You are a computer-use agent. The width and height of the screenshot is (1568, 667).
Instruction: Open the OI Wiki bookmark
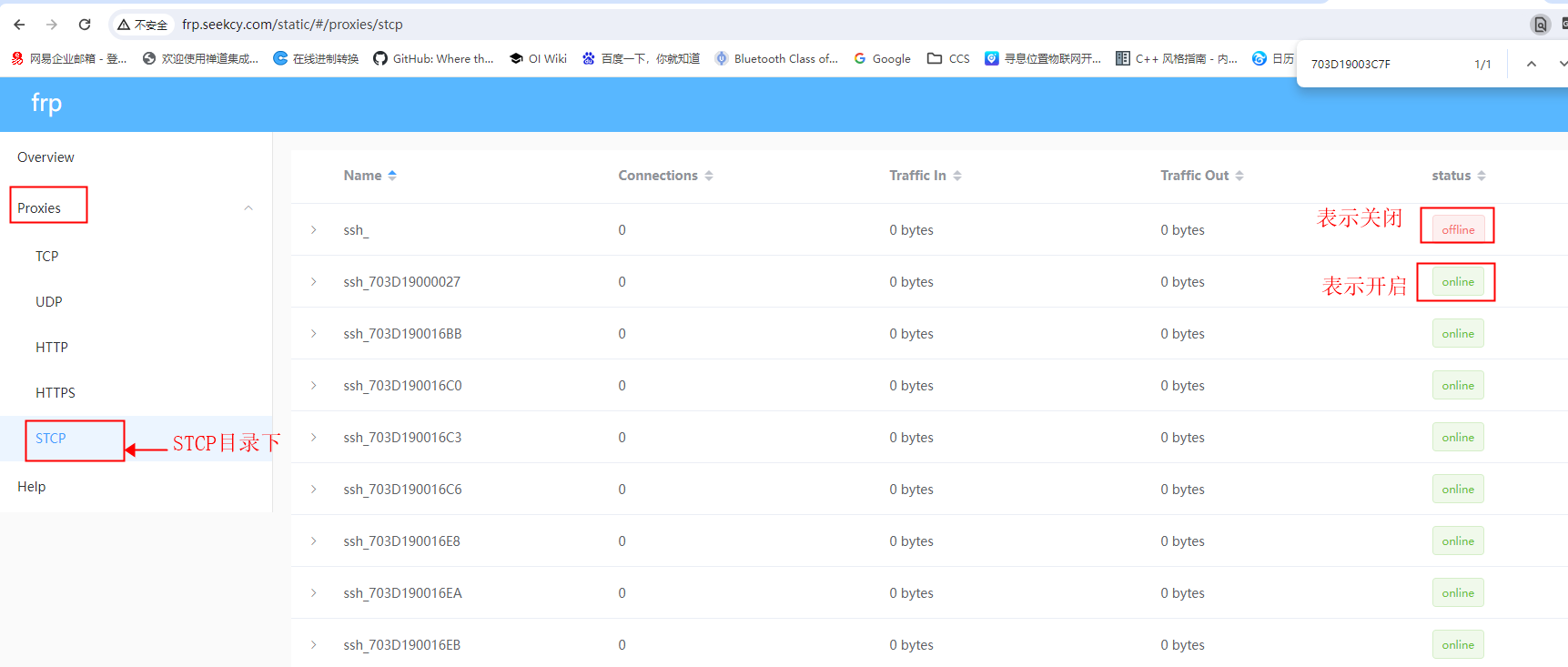pos(538,58)
